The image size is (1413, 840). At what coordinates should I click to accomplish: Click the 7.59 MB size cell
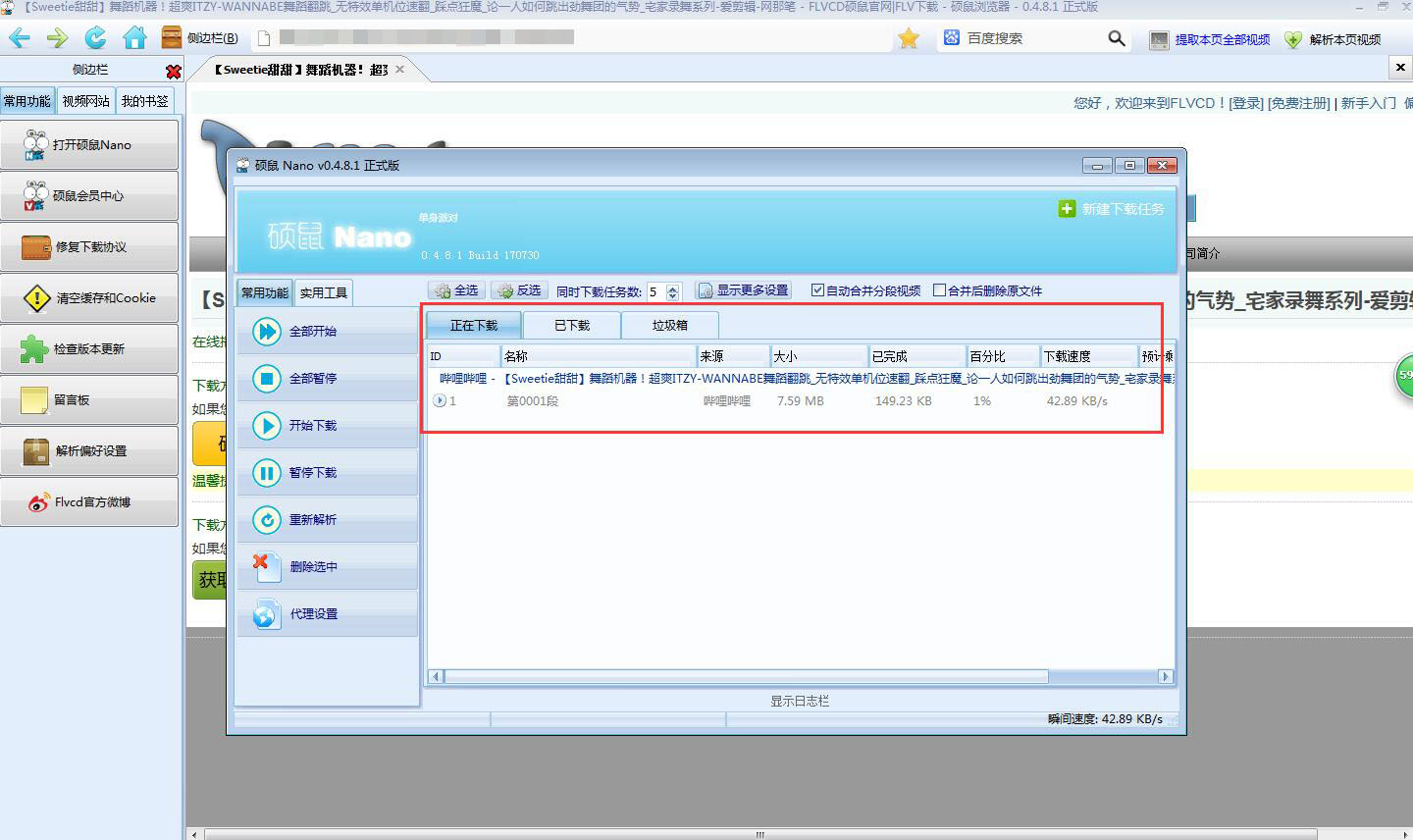[800, 401]
